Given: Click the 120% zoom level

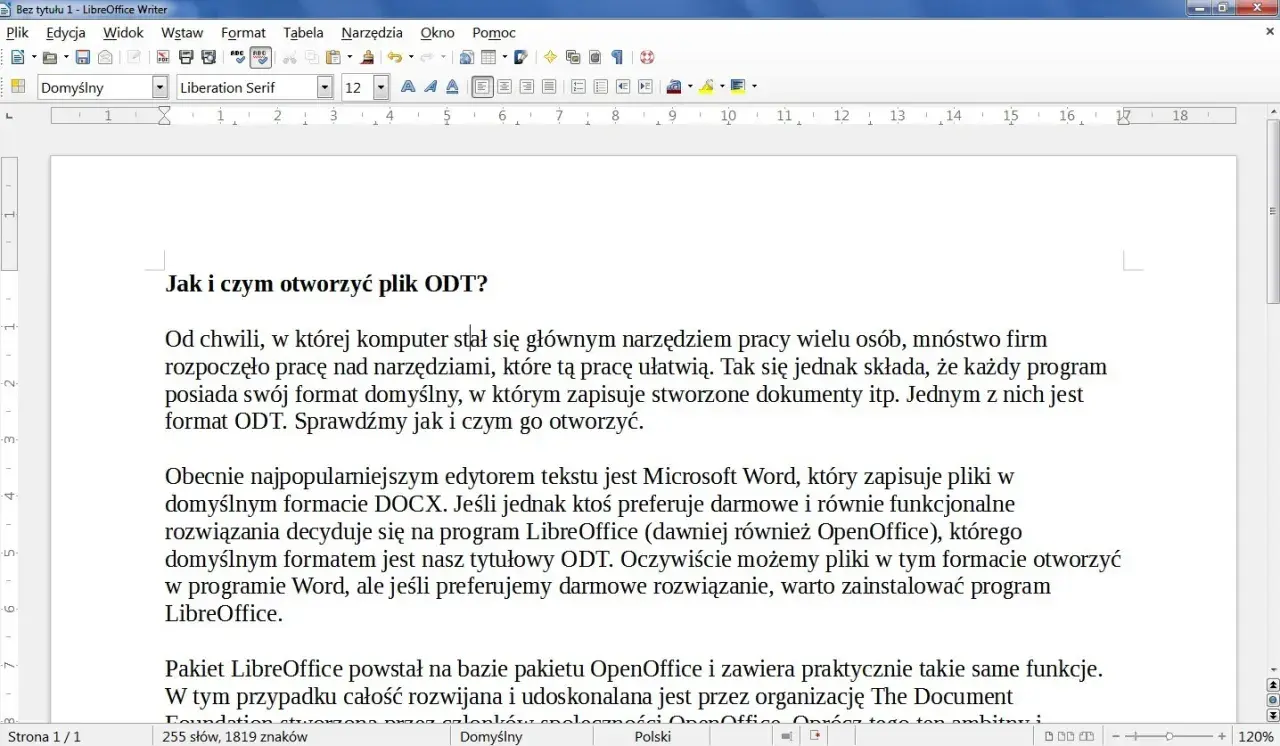Looking at the screenshot, I should coord(1256,737).
